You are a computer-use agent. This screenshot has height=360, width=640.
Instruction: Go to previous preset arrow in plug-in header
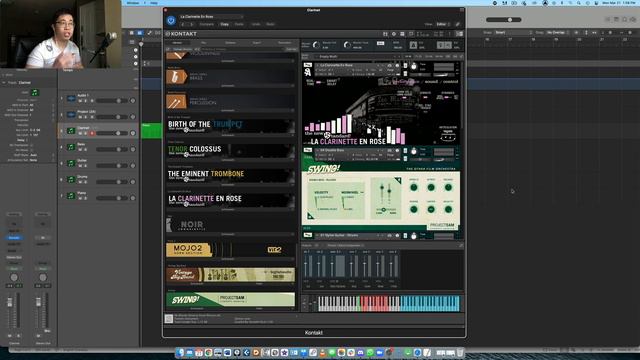[183, 24]
